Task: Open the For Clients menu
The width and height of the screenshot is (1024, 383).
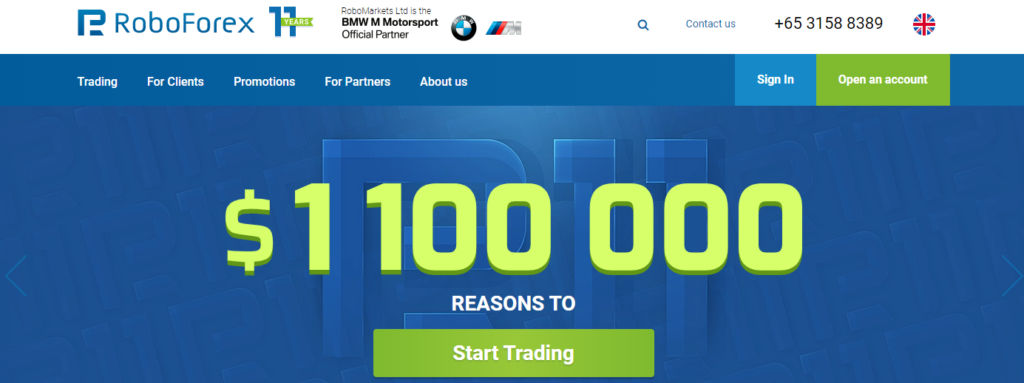Action: pyautogui.click(x=175, y=82)
